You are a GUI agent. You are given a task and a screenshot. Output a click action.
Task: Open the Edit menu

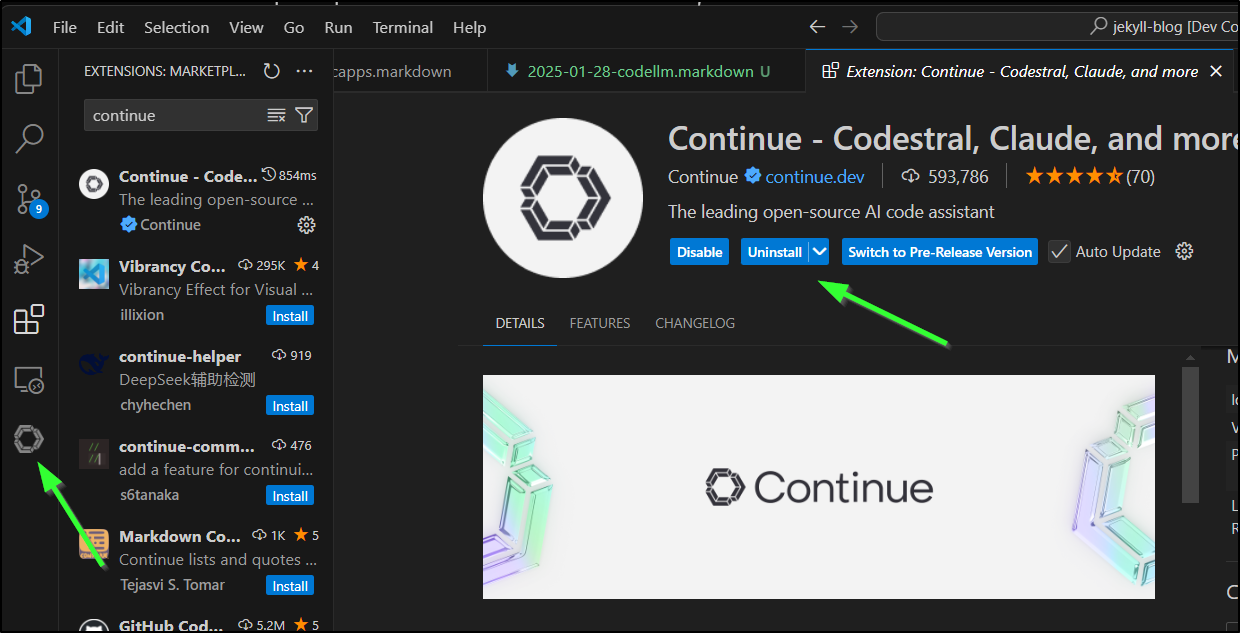[x=111, y=27]
